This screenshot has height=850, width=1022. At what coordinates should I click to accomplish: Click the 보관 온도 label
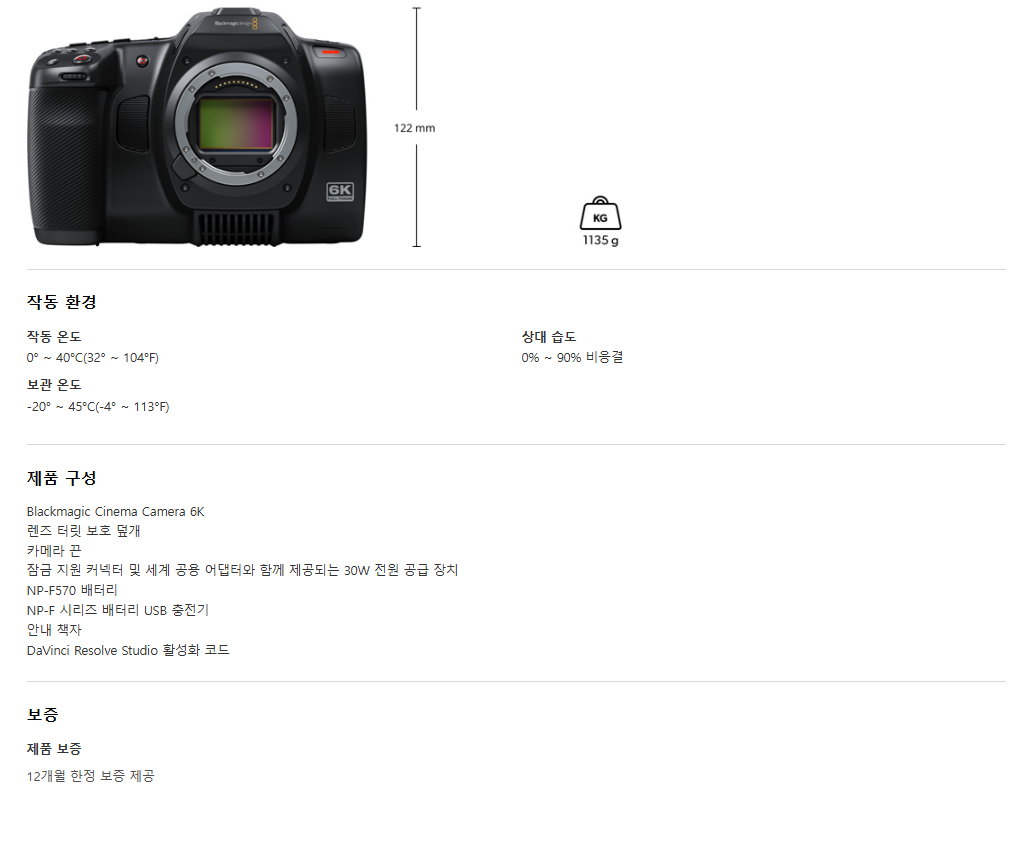click(x=54, y=385)
